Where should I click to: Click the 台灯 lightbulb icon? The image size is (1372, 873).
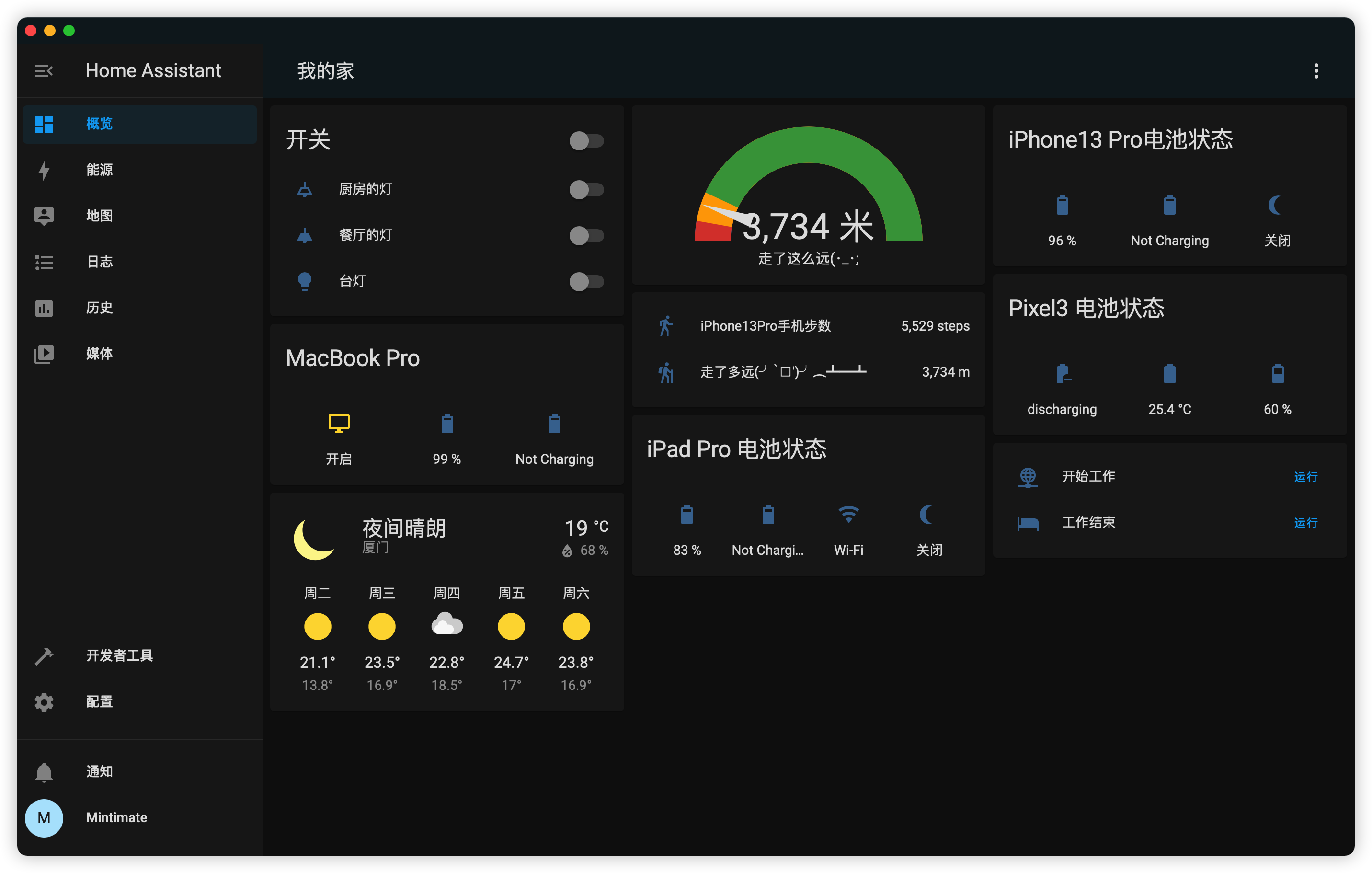305,281
